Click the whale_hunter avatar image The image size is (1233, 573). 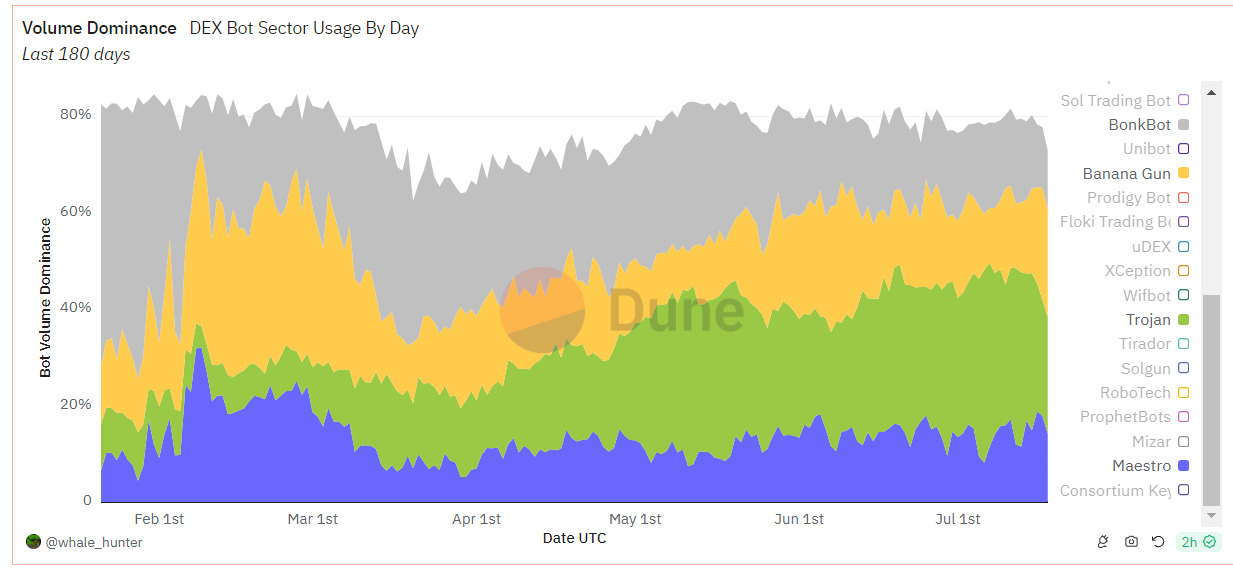tap(33, 541)
